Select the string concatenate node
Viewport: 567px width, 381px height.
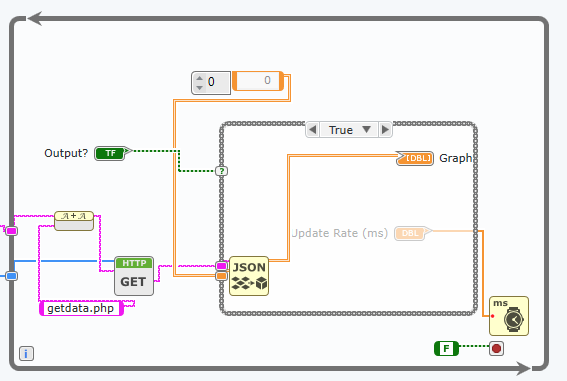[74, 221]
